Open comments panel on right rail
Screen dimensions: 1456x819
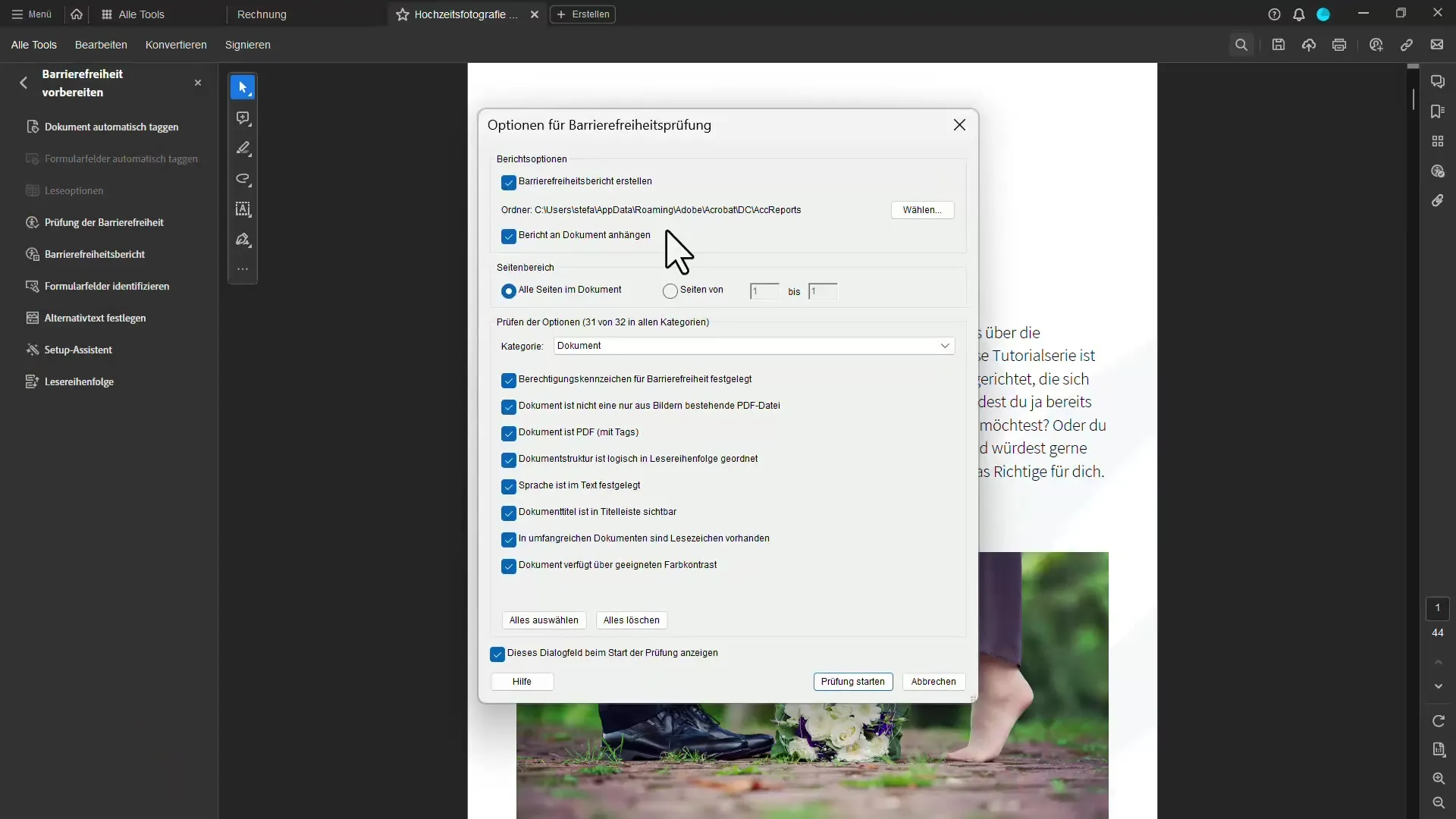[x=1438, y=82]
